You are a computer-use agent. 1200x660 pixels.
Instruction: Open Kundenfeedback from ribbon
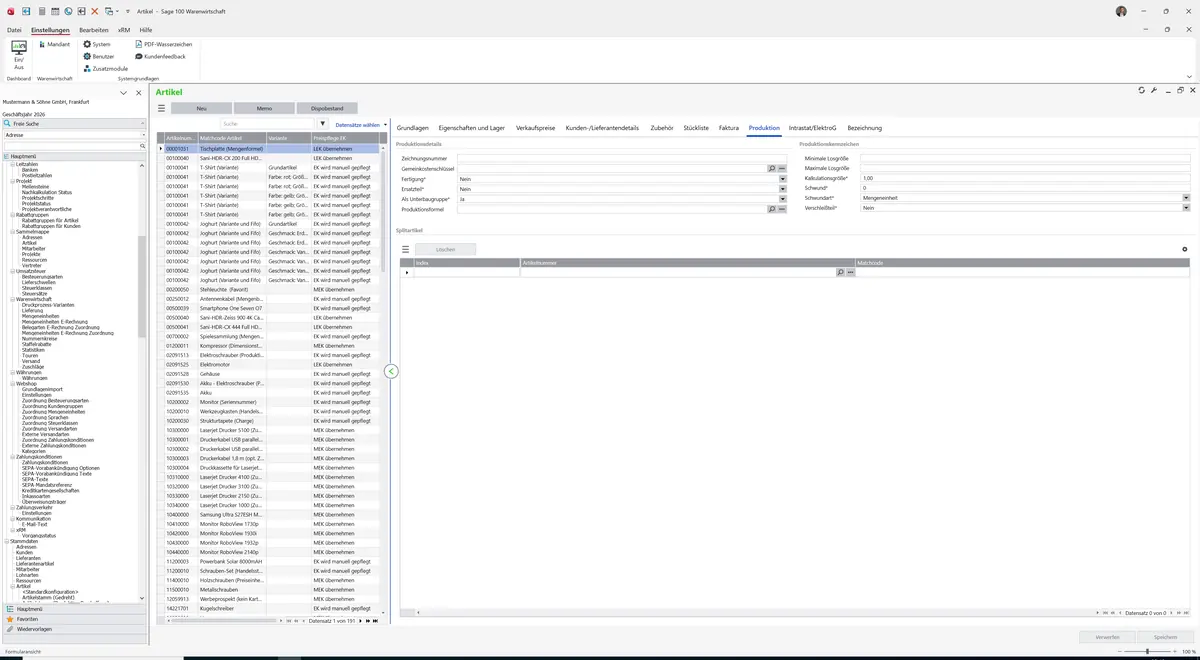coord(160,56)
